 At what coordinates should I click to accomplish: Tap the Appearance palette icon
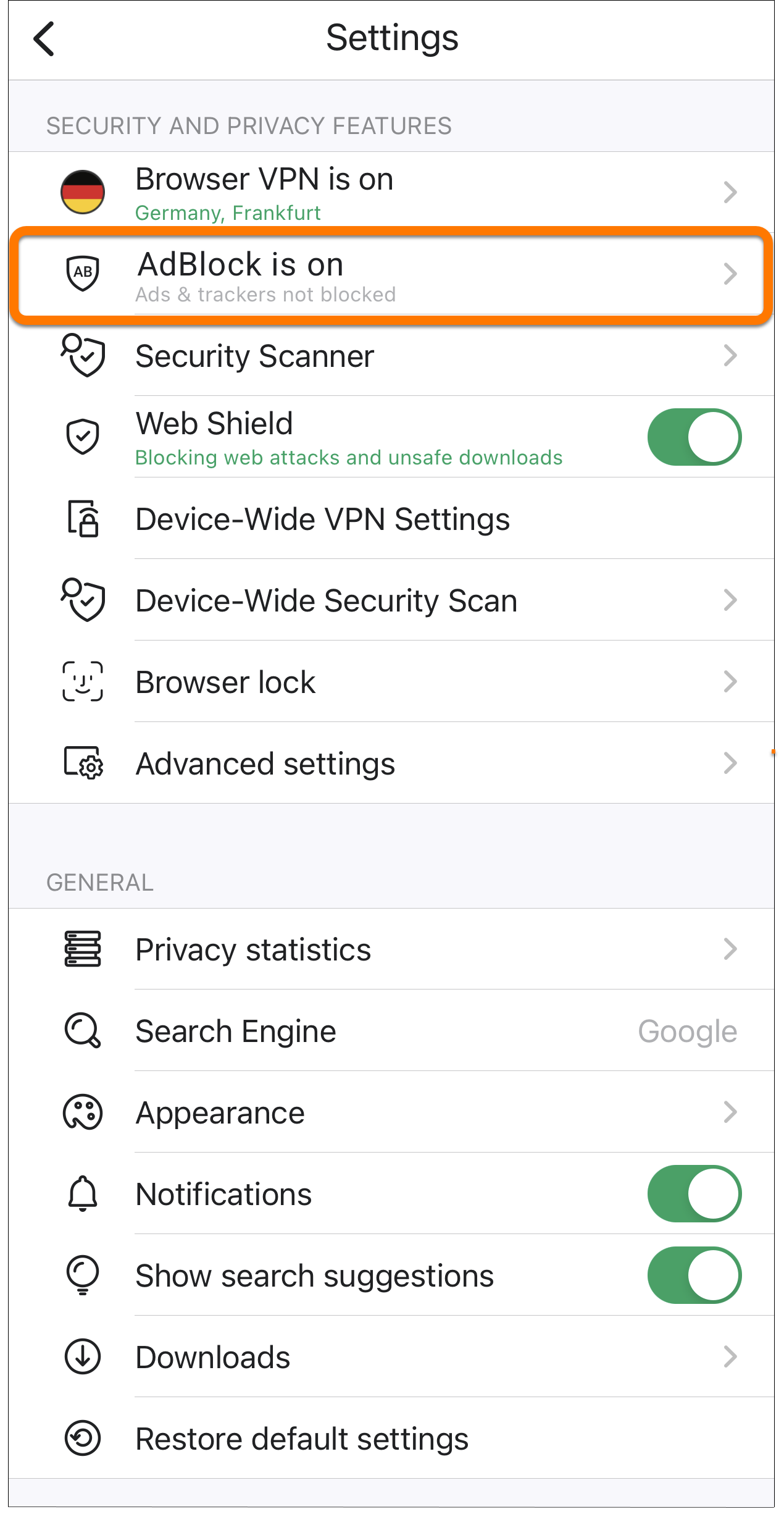(x=83, y=1112)
